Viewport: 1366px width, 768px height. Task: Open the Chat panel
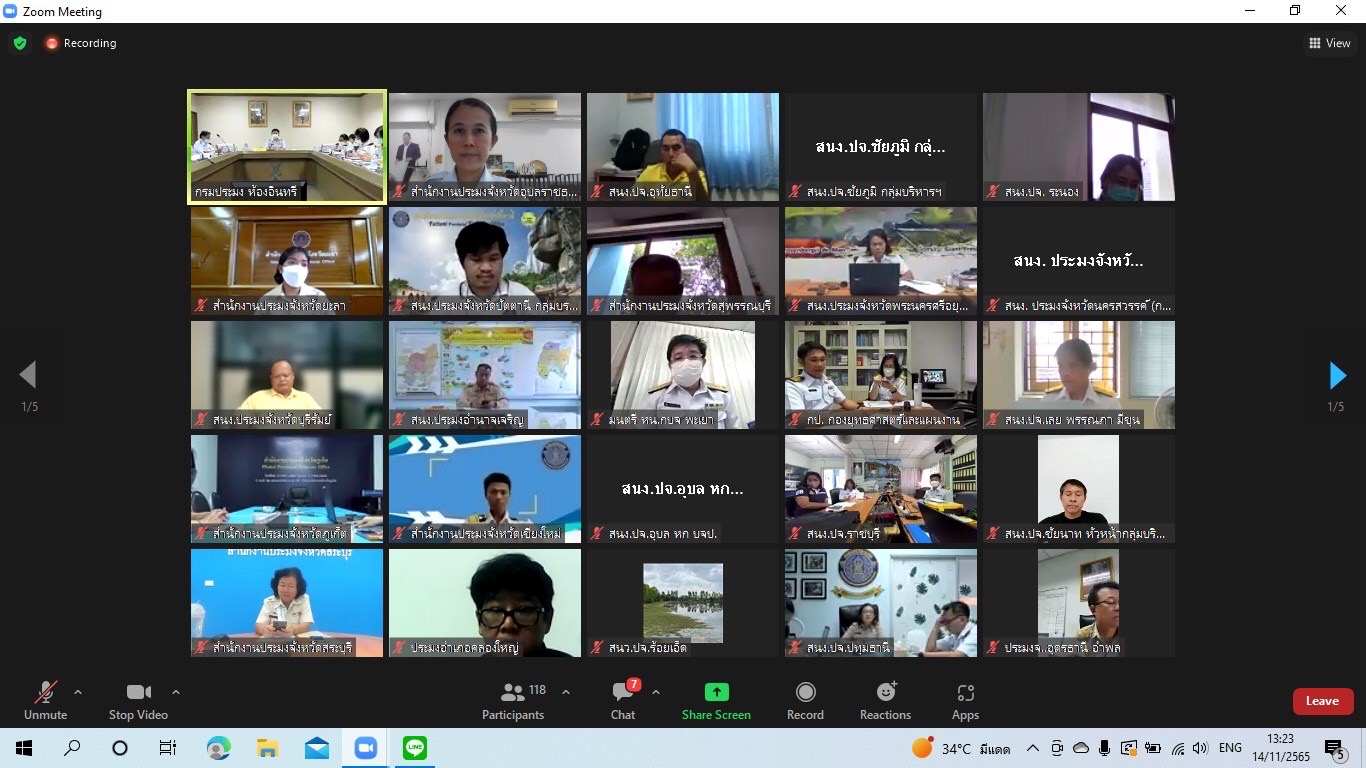point(623,700)
